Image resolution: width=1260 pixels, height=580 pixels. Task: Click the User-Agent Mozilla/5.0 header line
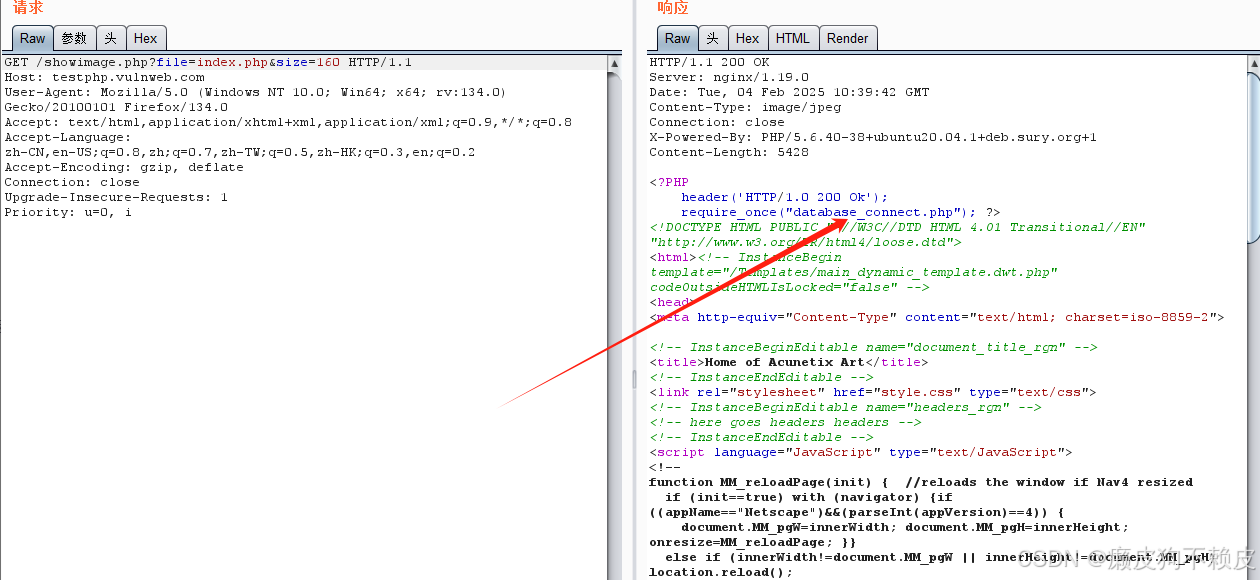click(x=255, y=92)
